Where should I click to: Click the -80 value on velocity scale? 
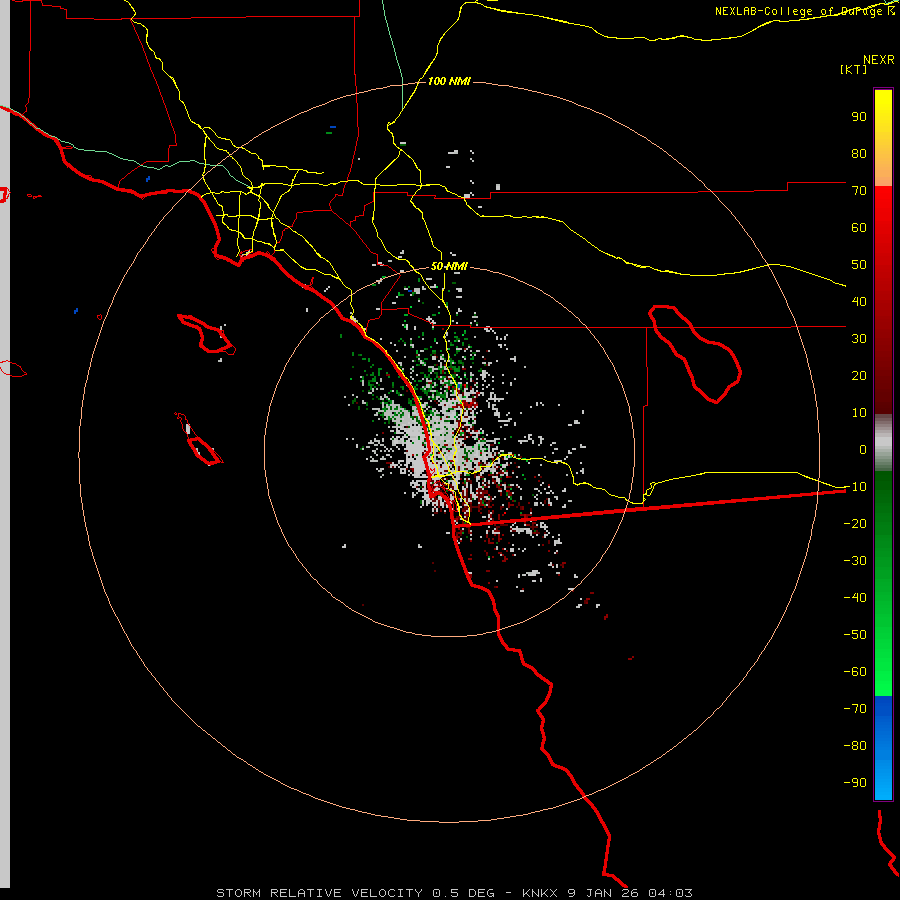tap(855, 746)
